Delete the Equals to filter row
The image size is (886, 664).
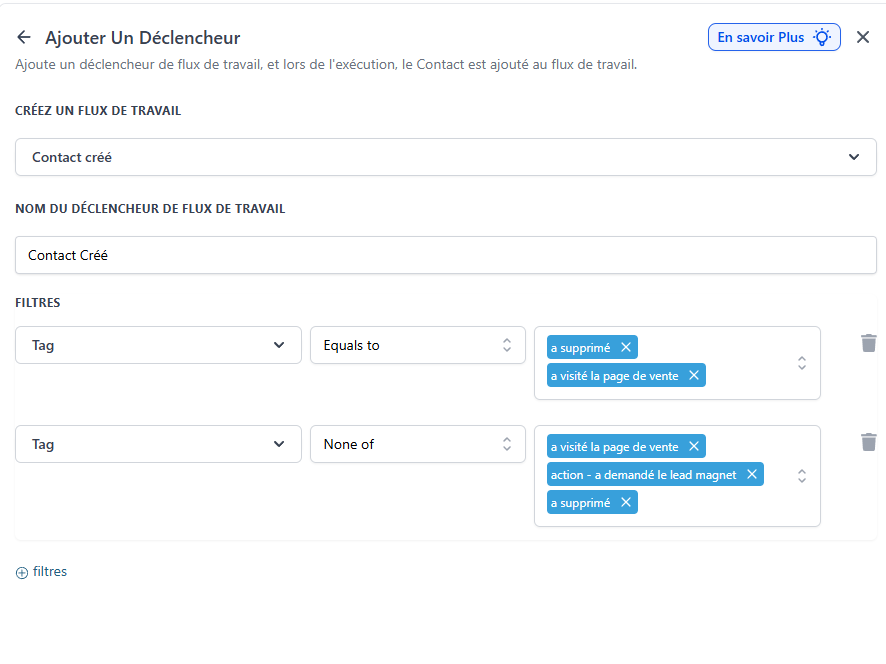tap(868, 343)
